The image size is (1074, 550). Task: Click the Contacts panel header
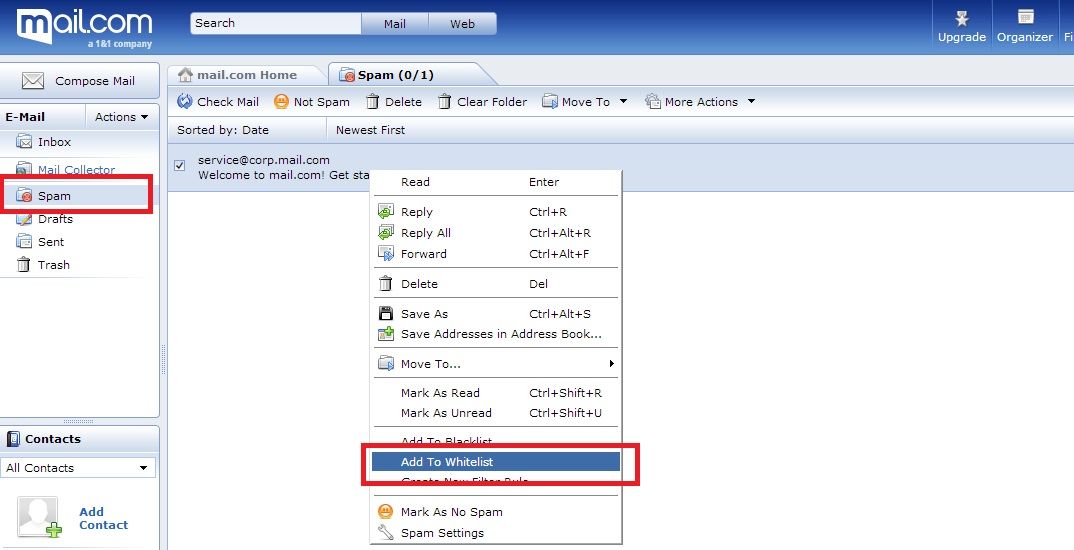(x=79, y=439)
